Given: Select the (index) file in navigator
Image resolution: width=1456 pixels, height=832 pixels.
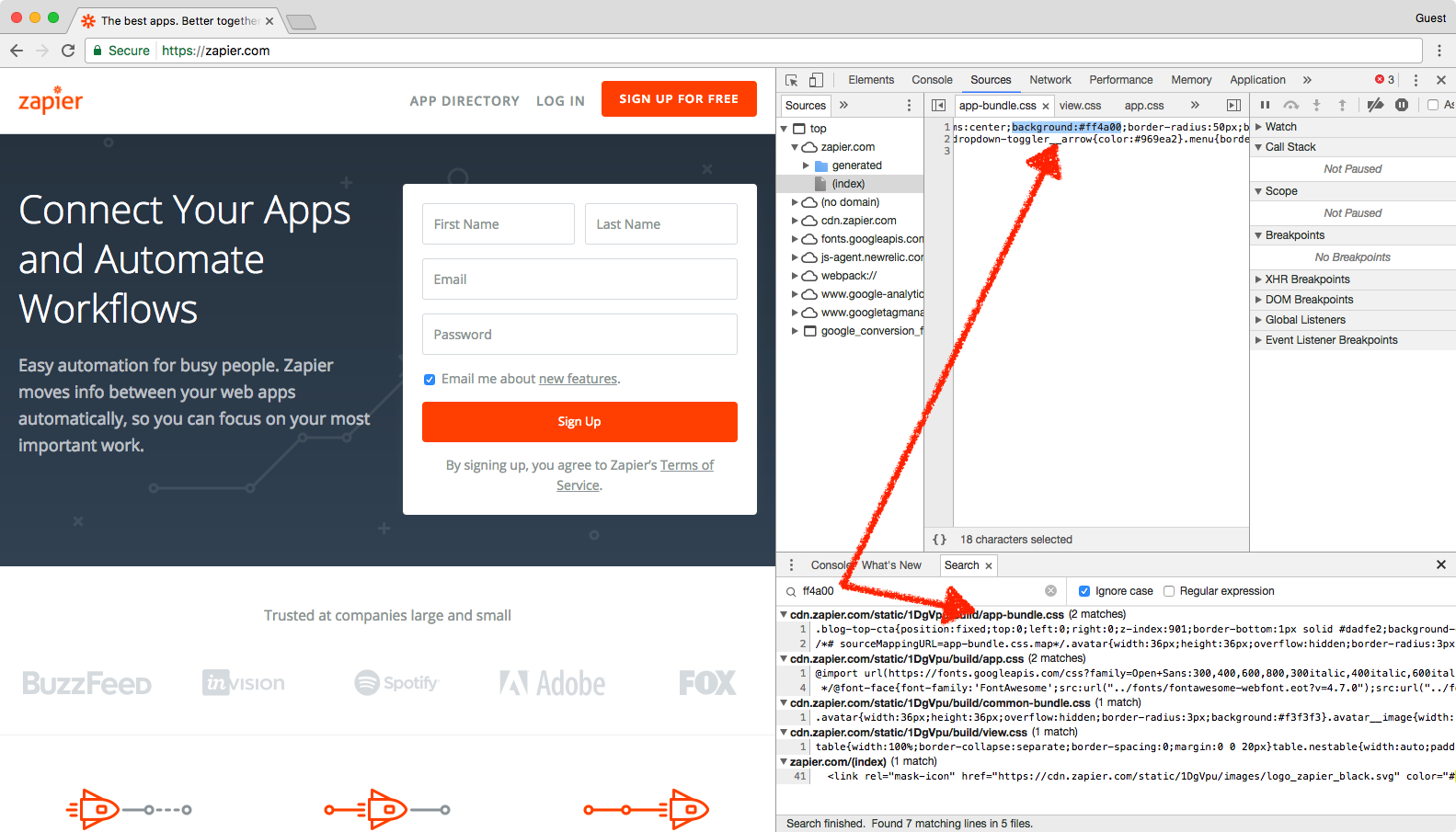Looking at the screenshot, I should pos(850,184).
